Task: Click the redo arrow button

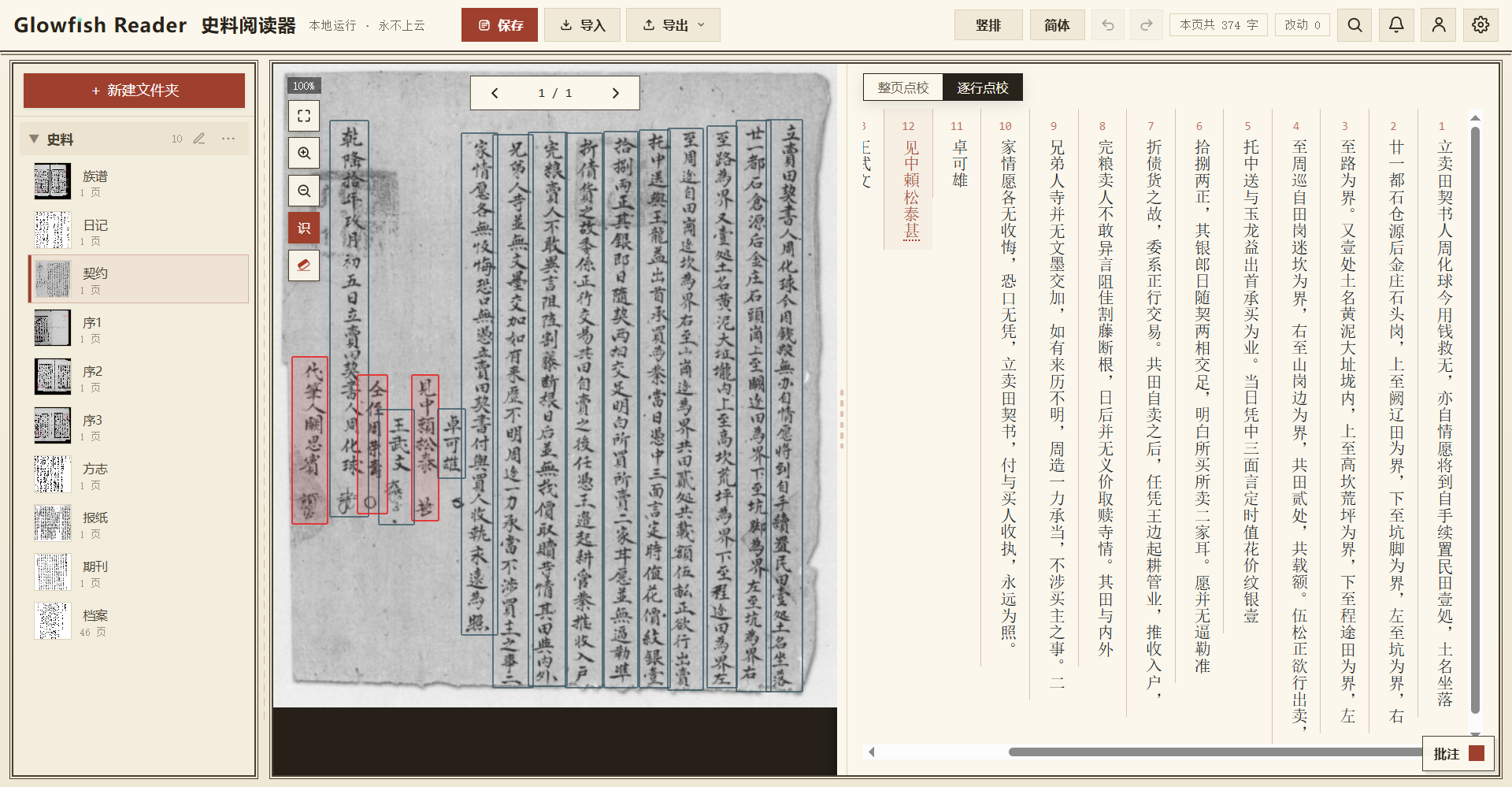Action: coord(1147,25)
